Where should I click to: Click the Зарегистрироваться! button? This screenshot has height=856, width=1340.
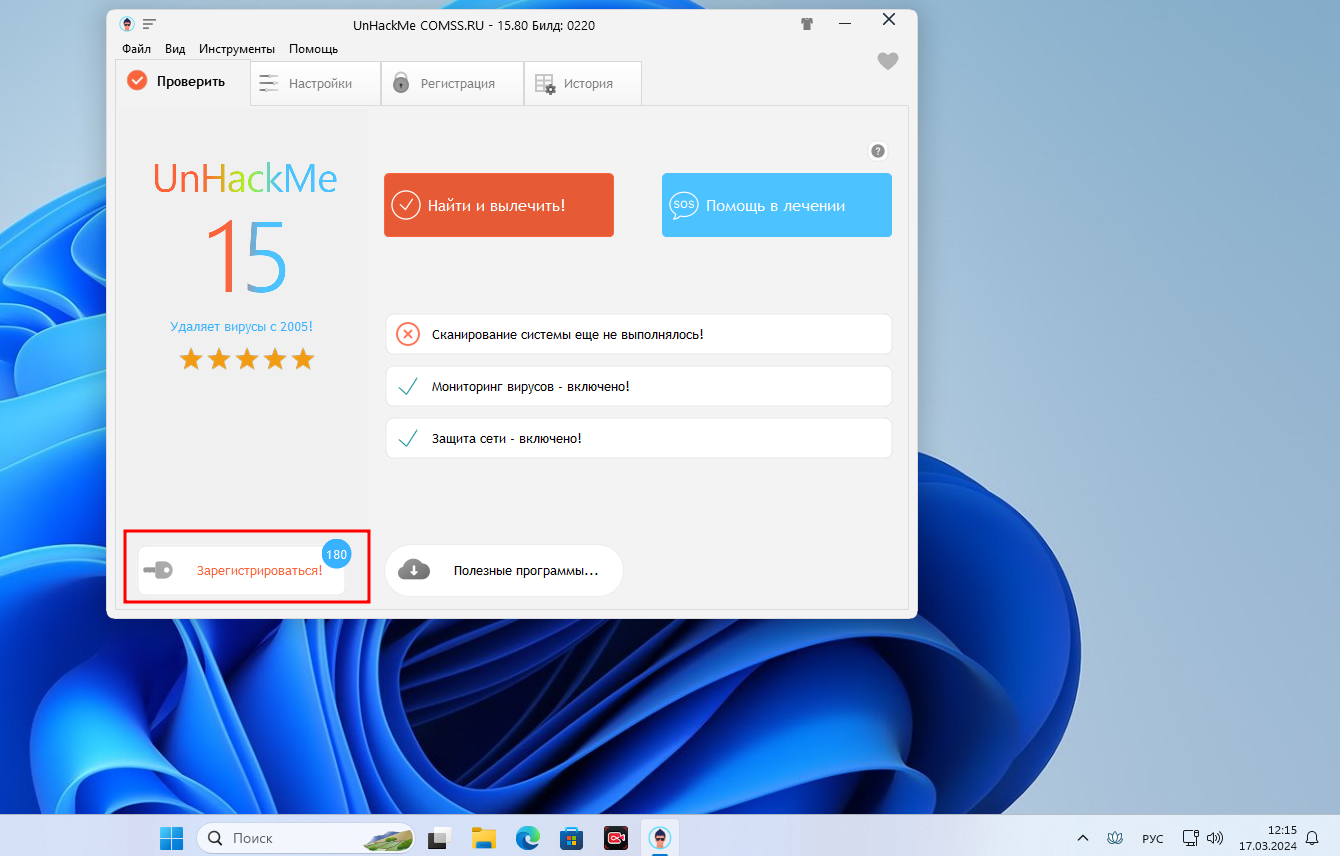point(243,571)
